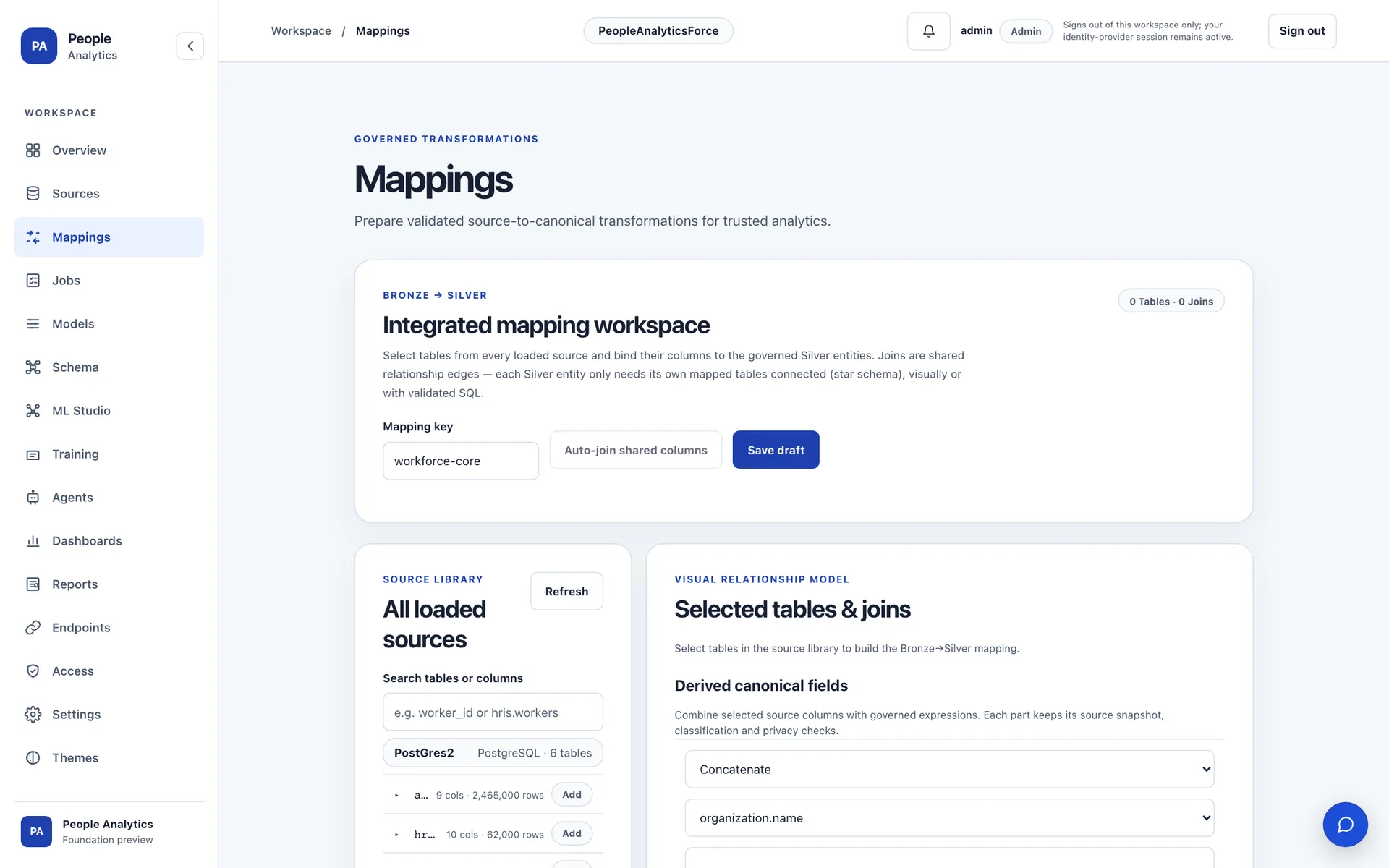Click the Sources database icon
1389x868 pixels.
pos(33,194)
